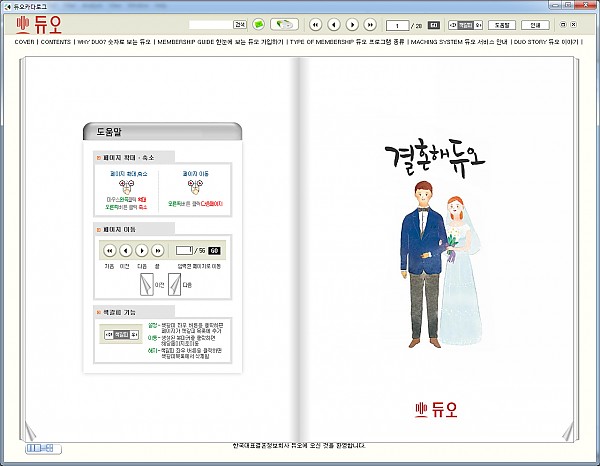Click the page number box showing 1
The height and width of the screenshot is (466, 600).
pos(397,26)
